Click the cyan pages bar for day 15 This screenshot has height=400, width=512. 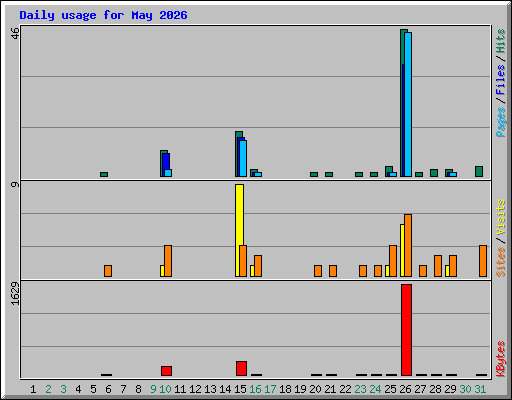pyautogui.click(x=243, y=158)
